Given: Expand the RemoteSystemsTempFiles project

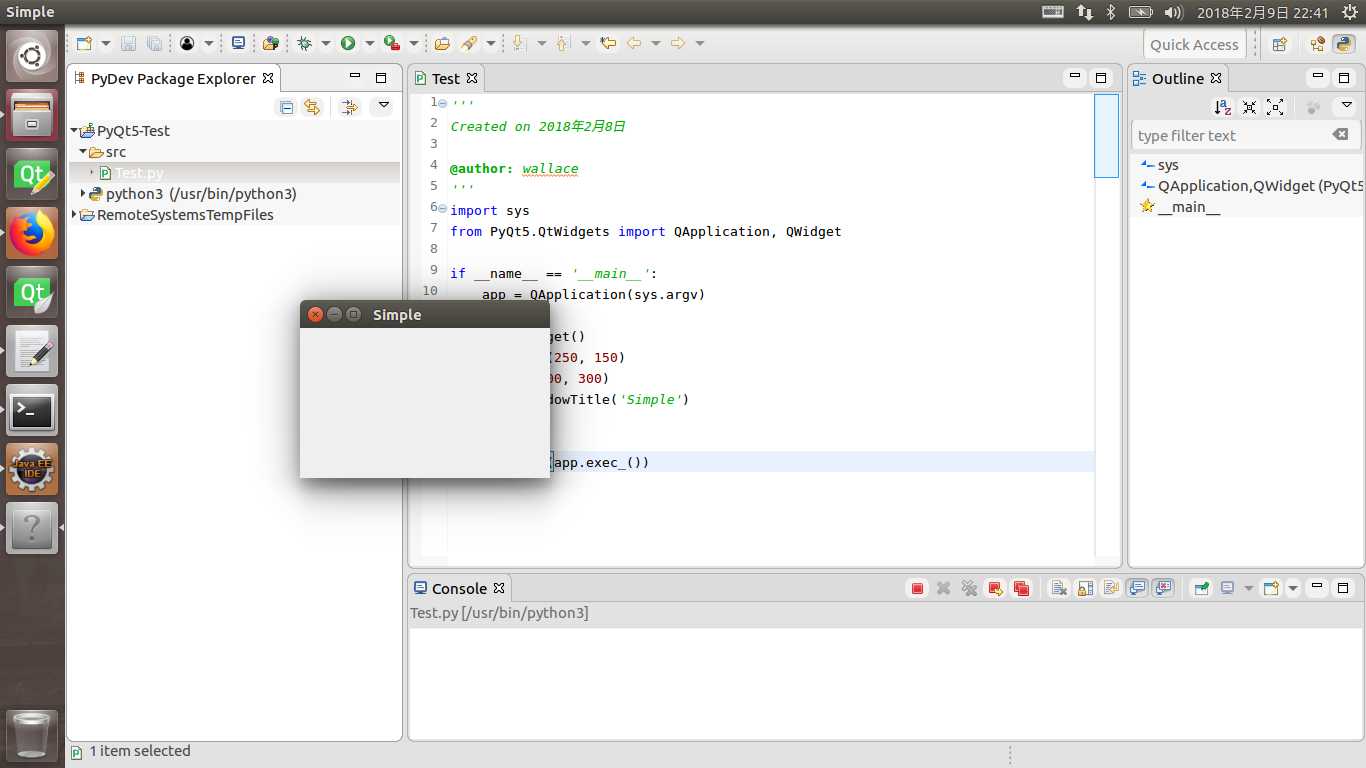Looking at the screenshot, I should pos(74,215).
